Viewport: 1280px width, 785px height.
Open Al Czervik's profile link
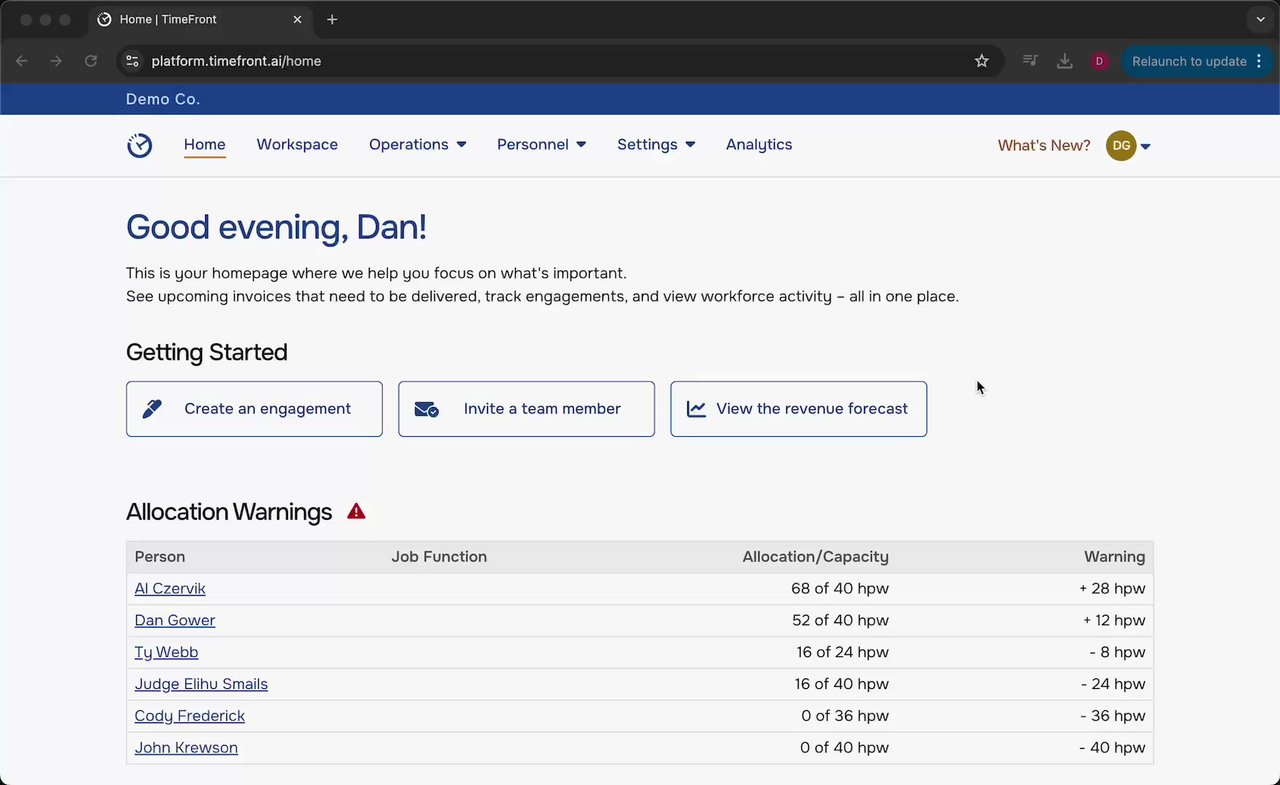coord(170,589)
